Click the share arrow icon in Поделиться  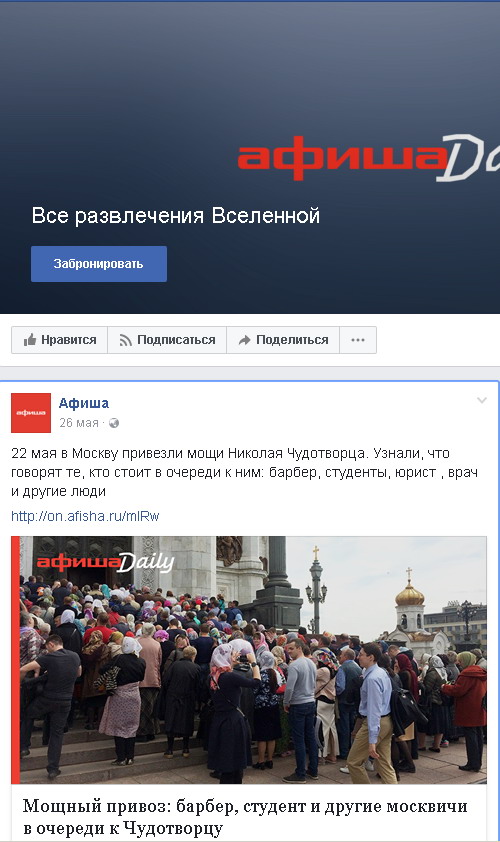coord(244,340)
